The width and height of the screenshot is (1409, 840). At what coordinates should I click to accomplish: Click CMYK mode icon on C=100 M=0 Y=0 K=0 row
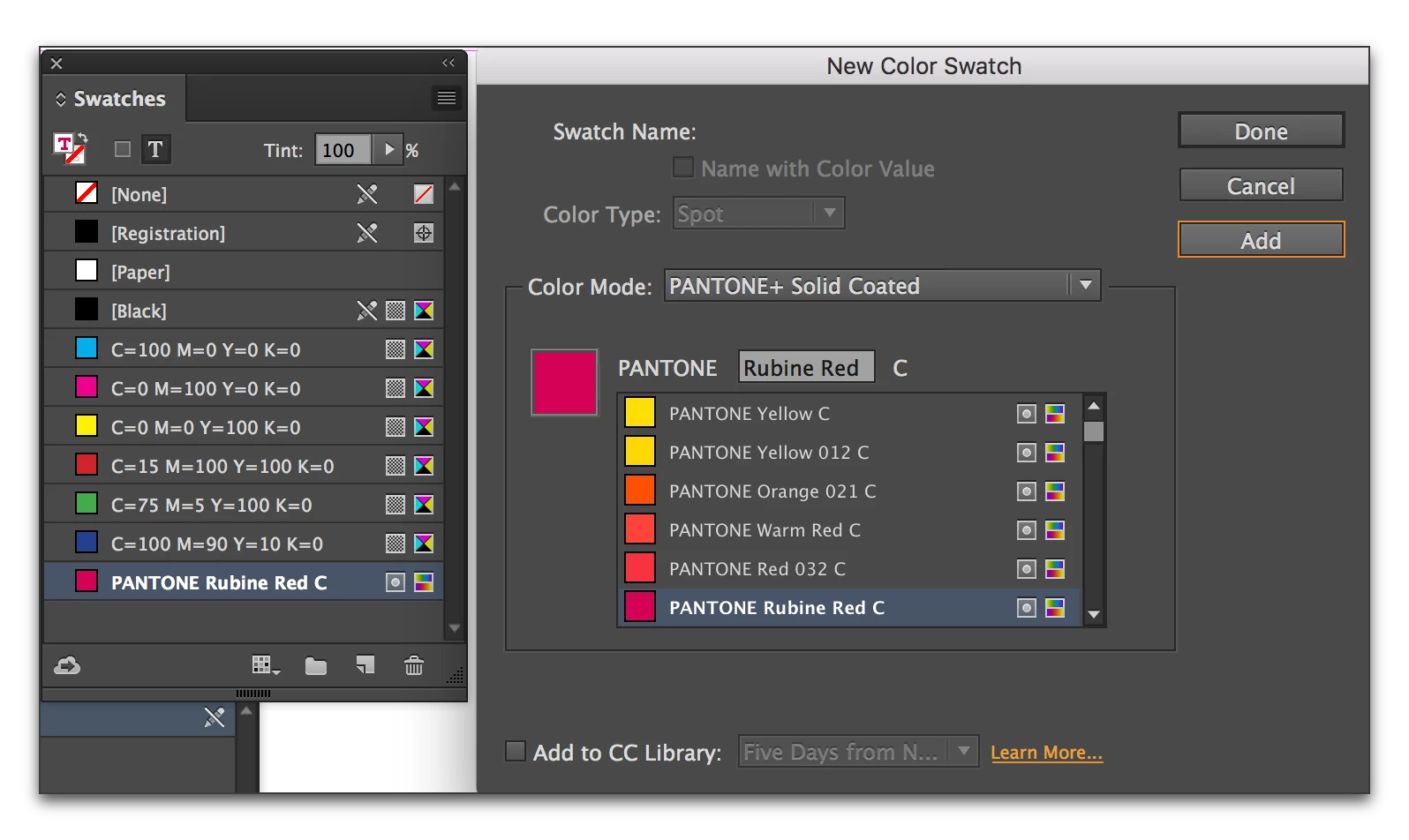point(424,349)
